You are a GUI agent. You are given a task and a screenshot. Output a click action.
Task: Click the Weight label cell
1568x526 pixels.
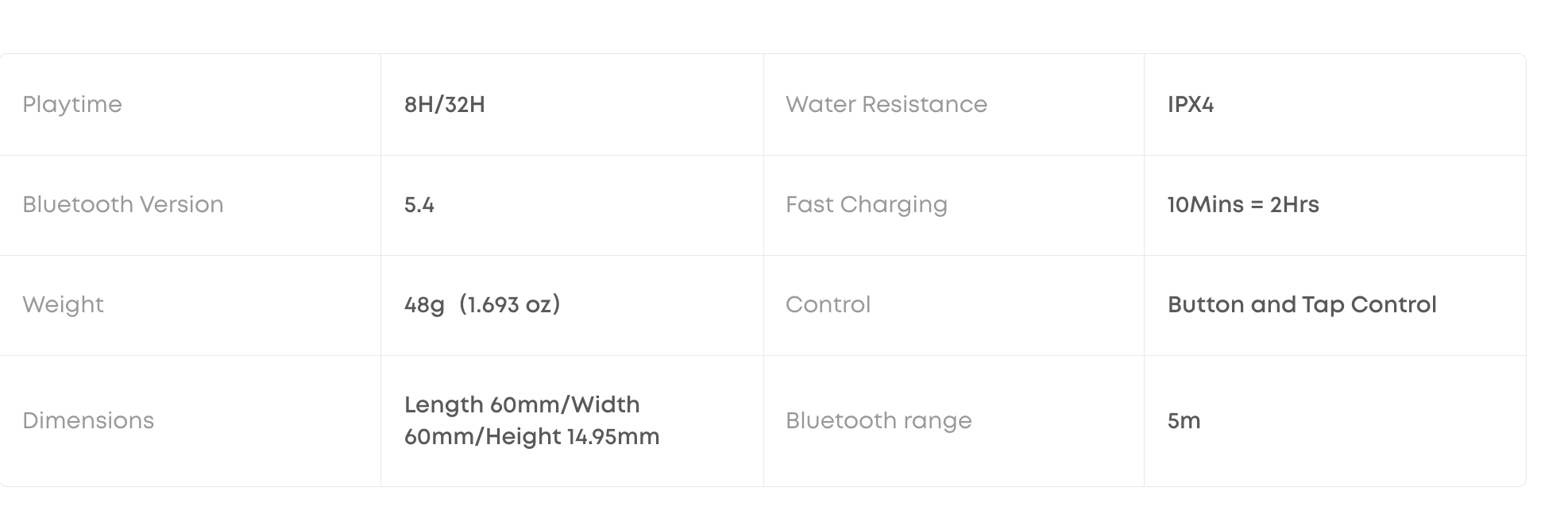pyautogui.click(x=63, y=305)
